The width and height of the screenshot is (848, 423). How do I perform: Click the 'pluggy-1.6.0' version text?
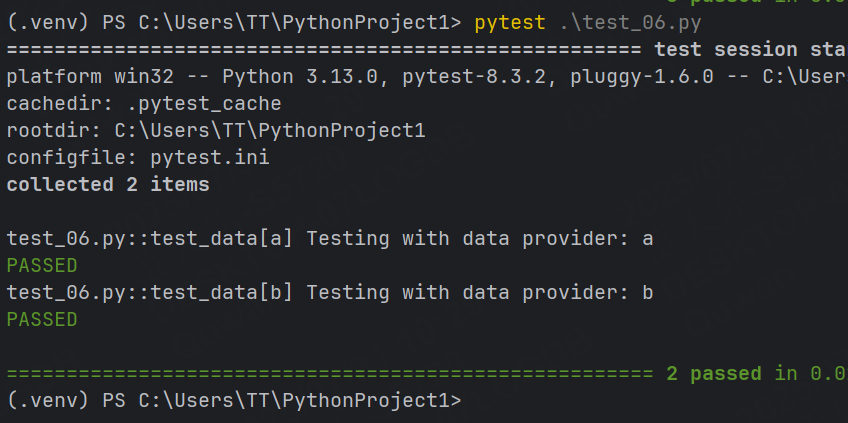click(x=642, y=77)
